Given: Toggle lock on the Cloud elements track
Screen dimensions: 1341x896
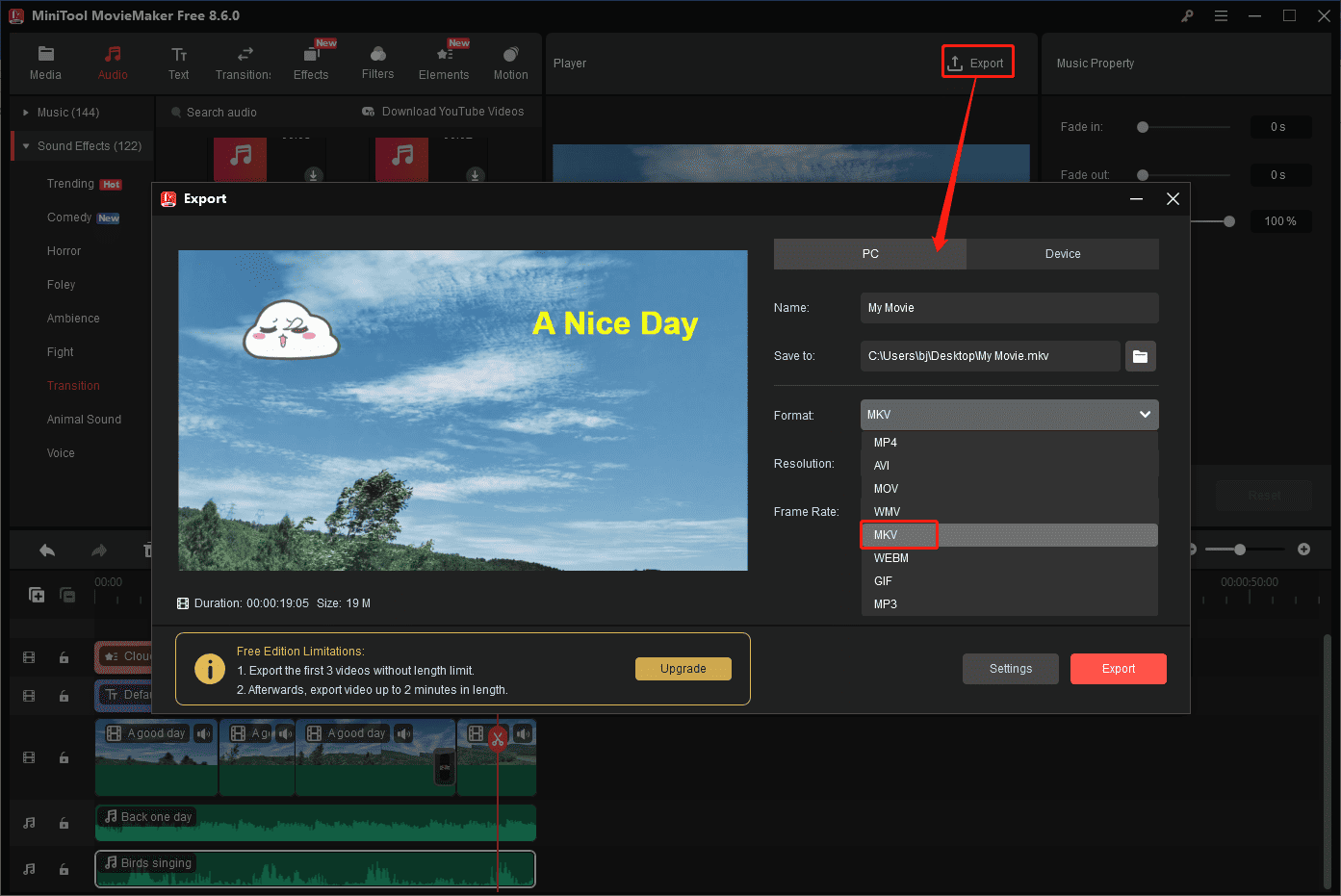Looking at the screenshot, I should pyautogui.click(x=64, y=657).
